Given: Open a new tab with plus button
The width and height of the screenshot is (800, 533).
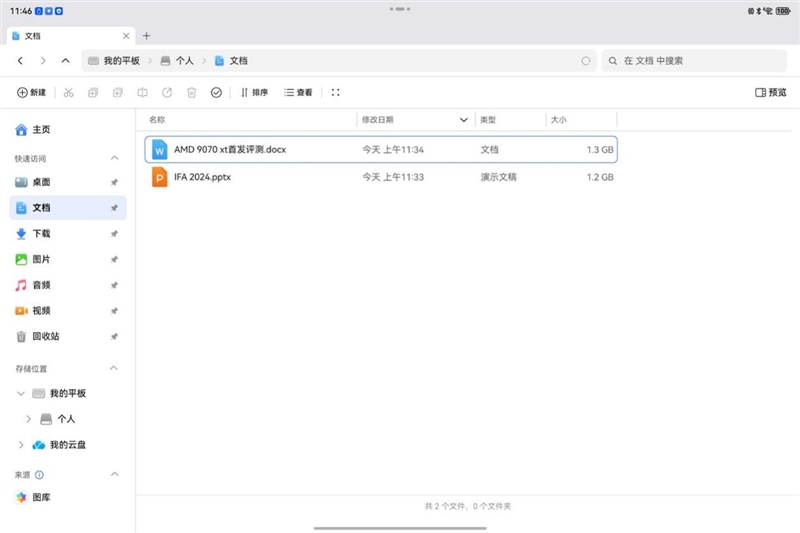Looking at the screenshot, I should (146, 35).
